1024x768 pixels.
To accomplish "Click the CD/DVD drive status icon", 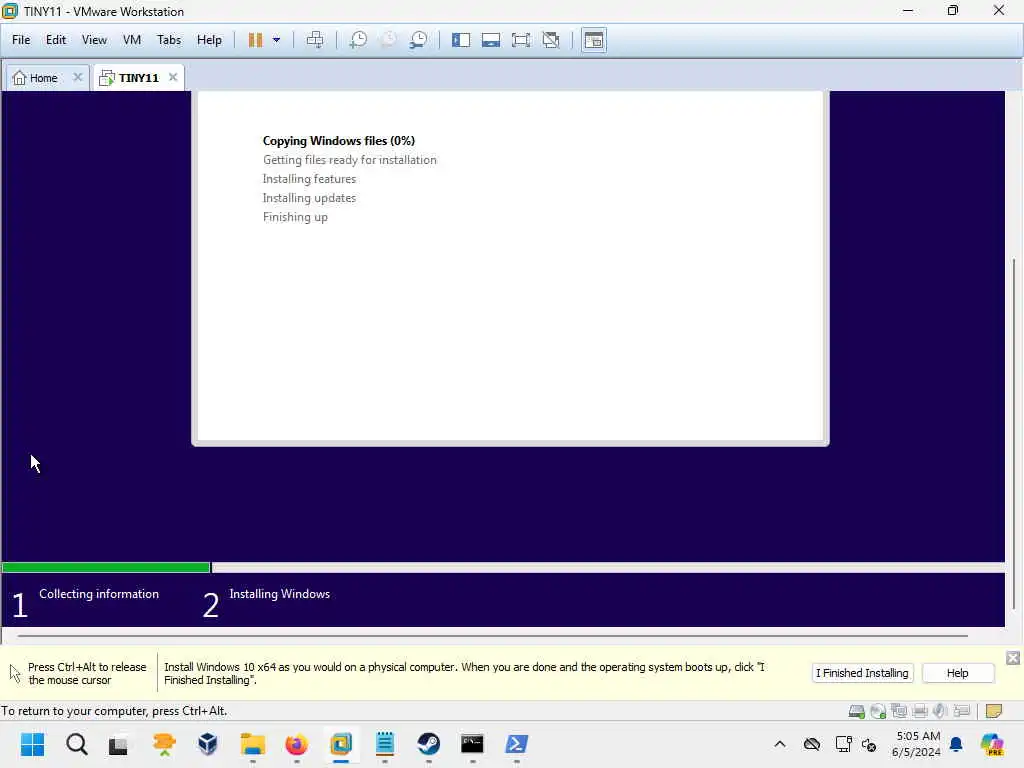I will click(x=878, y=711).
